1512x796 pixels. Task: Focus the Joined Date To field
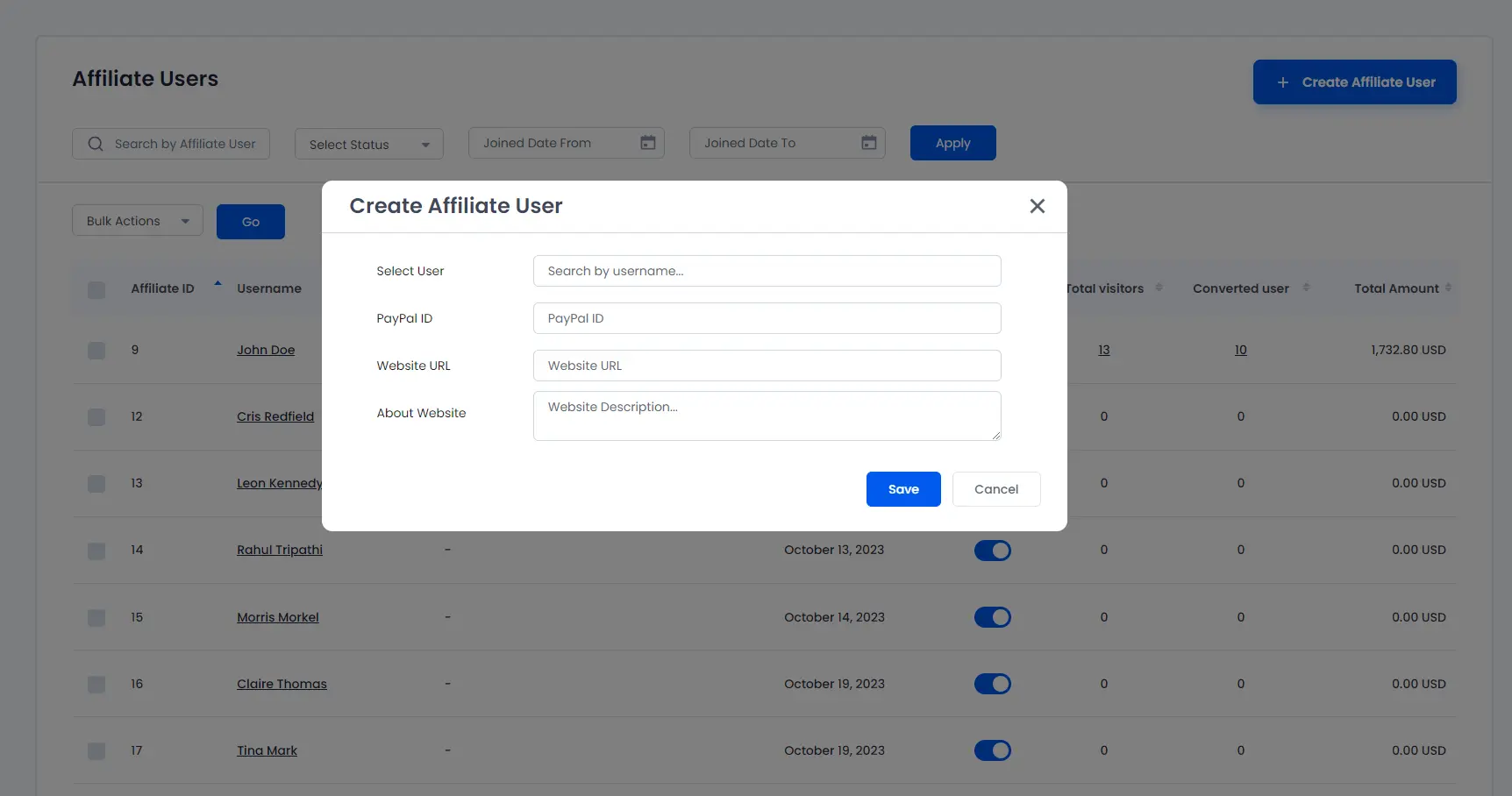[788, 143]
